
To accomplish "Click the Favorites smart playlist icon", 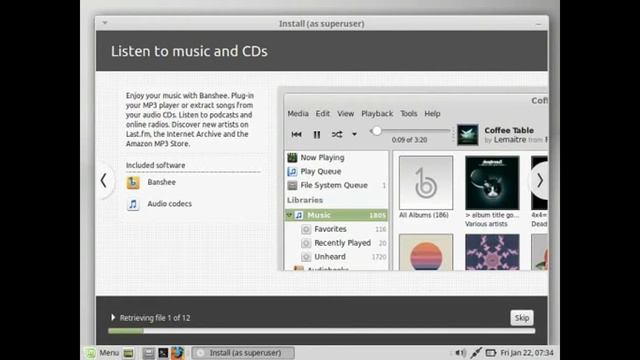I will coord(306,229).
